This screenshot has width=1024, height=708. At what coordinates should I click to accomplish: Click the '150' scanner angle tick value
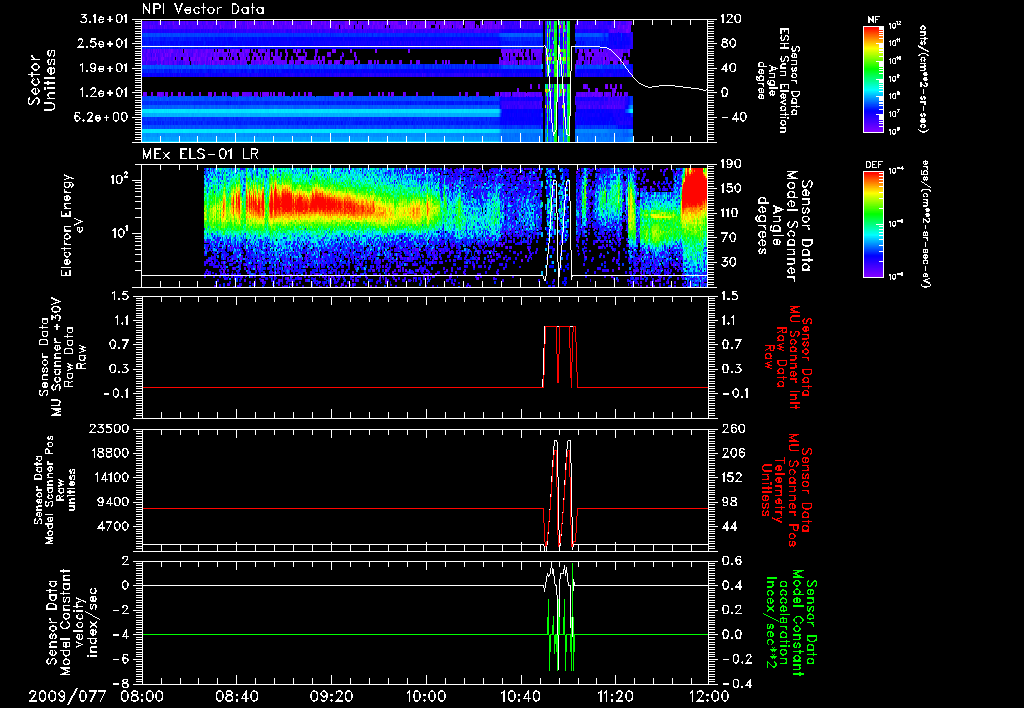(731, 188)
